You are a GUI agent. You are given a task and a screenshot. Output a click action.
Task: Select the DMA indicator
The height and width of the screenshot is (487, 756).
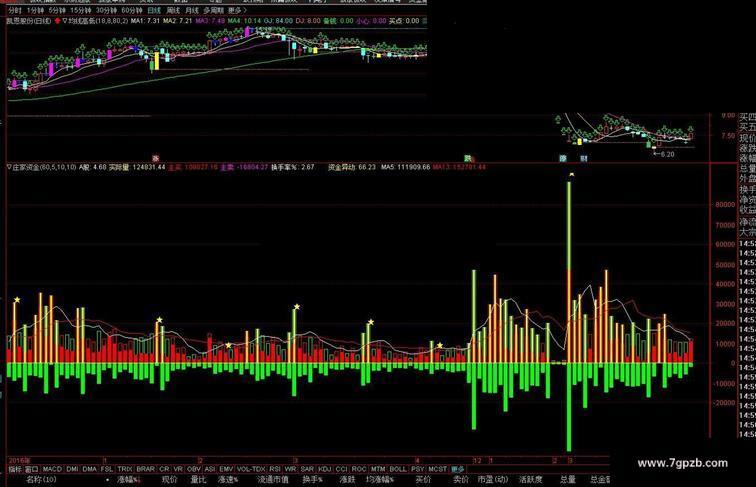pos(90,469)
